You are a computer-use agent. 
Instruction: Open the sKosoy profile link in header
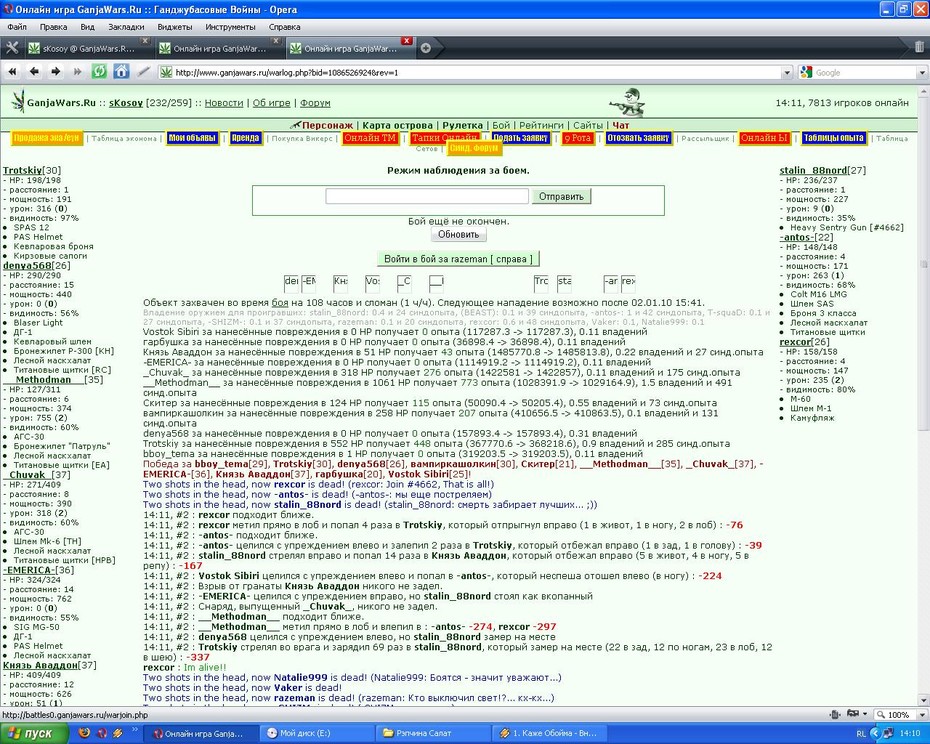[x=126, y=103]
